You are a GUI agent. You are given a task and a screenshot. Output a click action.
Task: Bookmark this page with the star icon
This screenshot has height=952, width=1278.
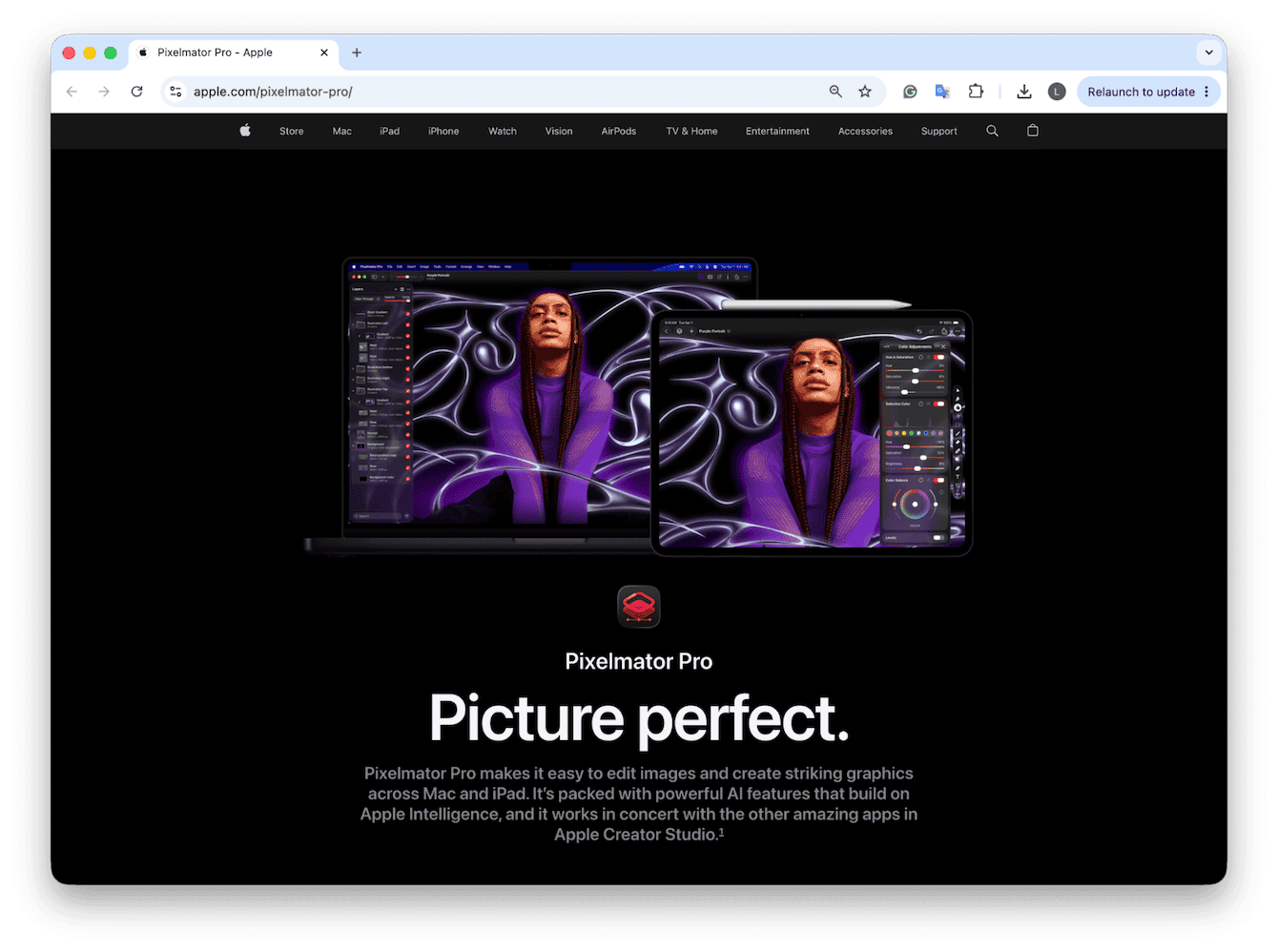coord(865,92)
